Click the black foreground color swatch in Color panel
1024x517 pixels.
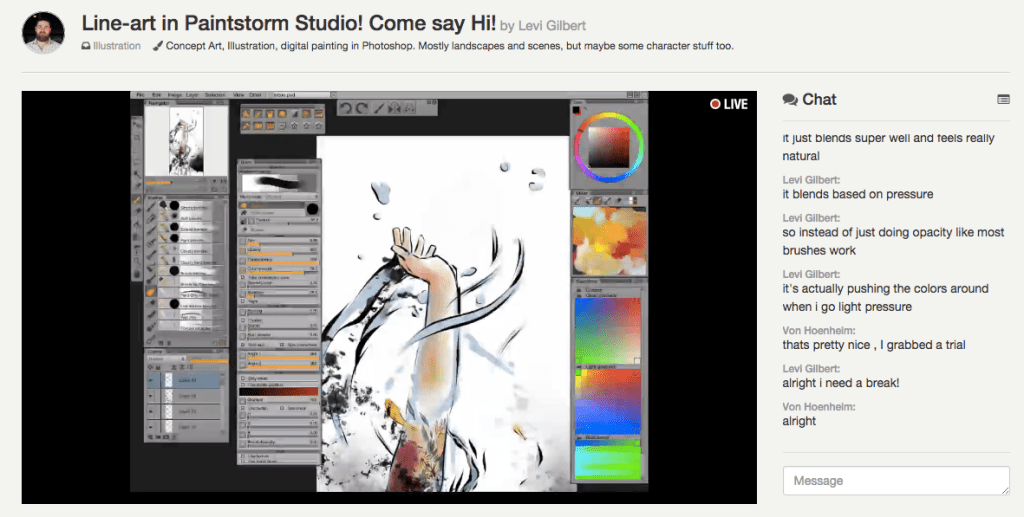click(x=577, y=111)
